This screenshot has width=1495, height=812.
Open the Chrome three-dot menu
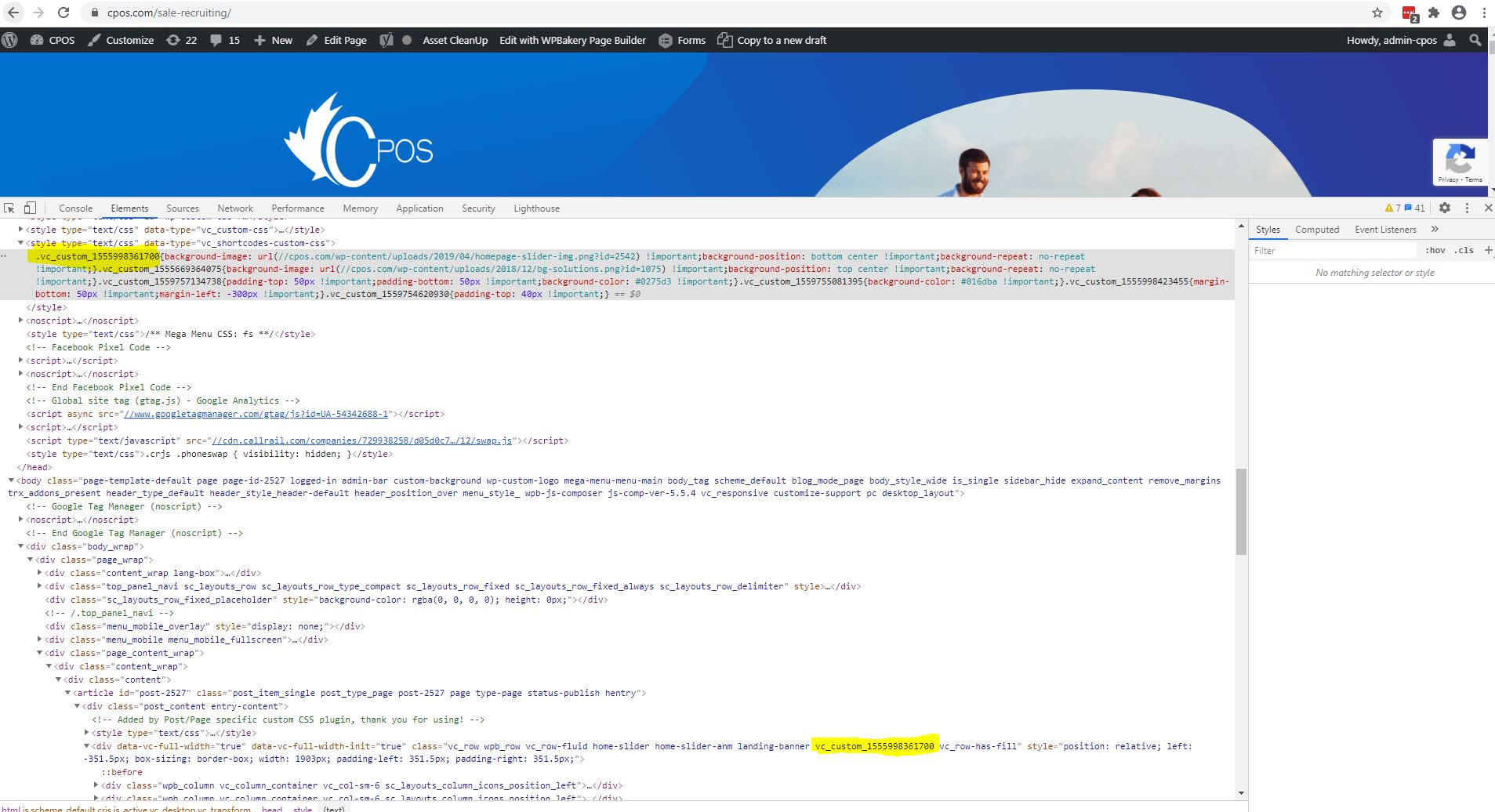pos(1484,13)
